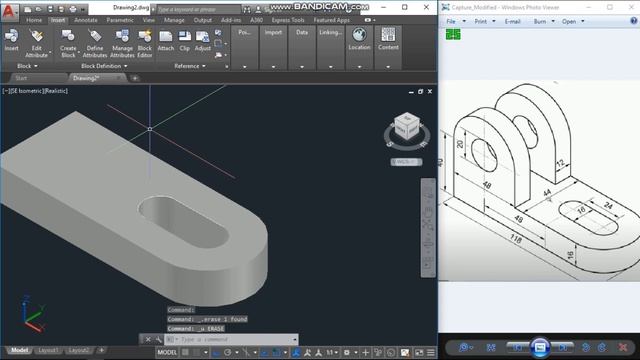This screenshot has height=360, width=640.
Task: Toggle annotation visibility blue icon on status bar
Action: [296, 352]
